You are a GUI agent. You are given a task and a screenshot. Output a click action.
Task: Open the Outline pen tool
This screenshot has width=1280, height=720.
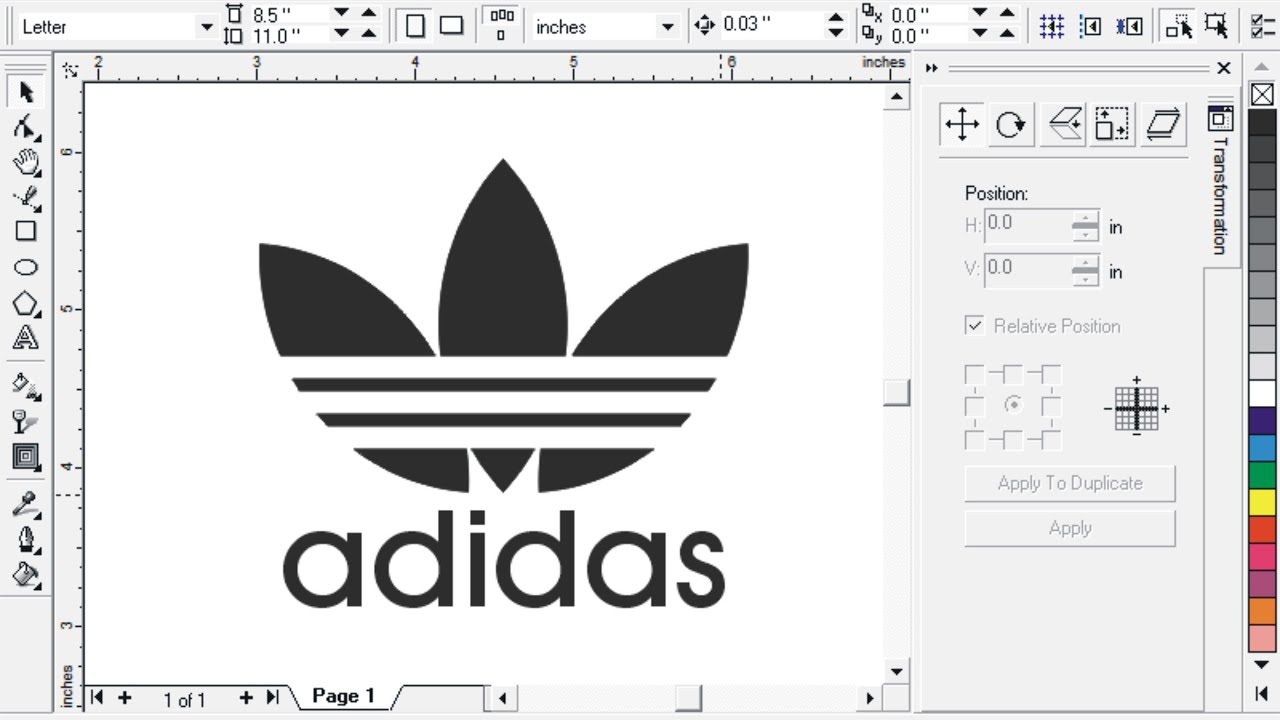[26, 540]
